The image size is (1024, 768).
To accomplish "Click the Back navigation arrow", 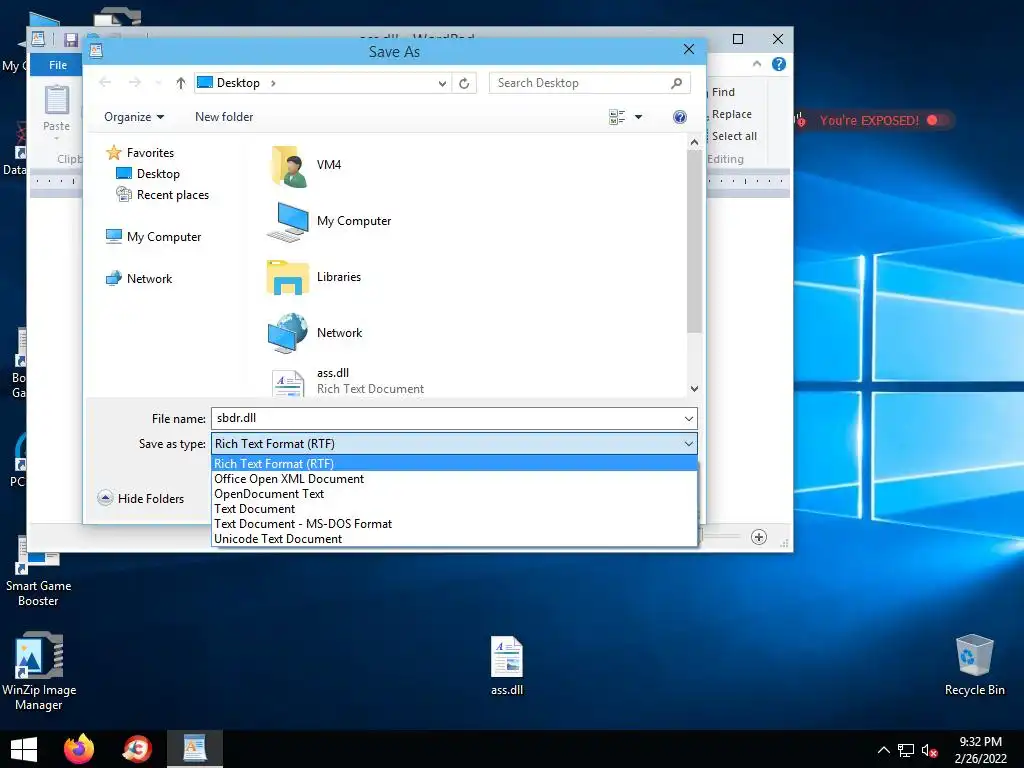I will click(105, 82).
